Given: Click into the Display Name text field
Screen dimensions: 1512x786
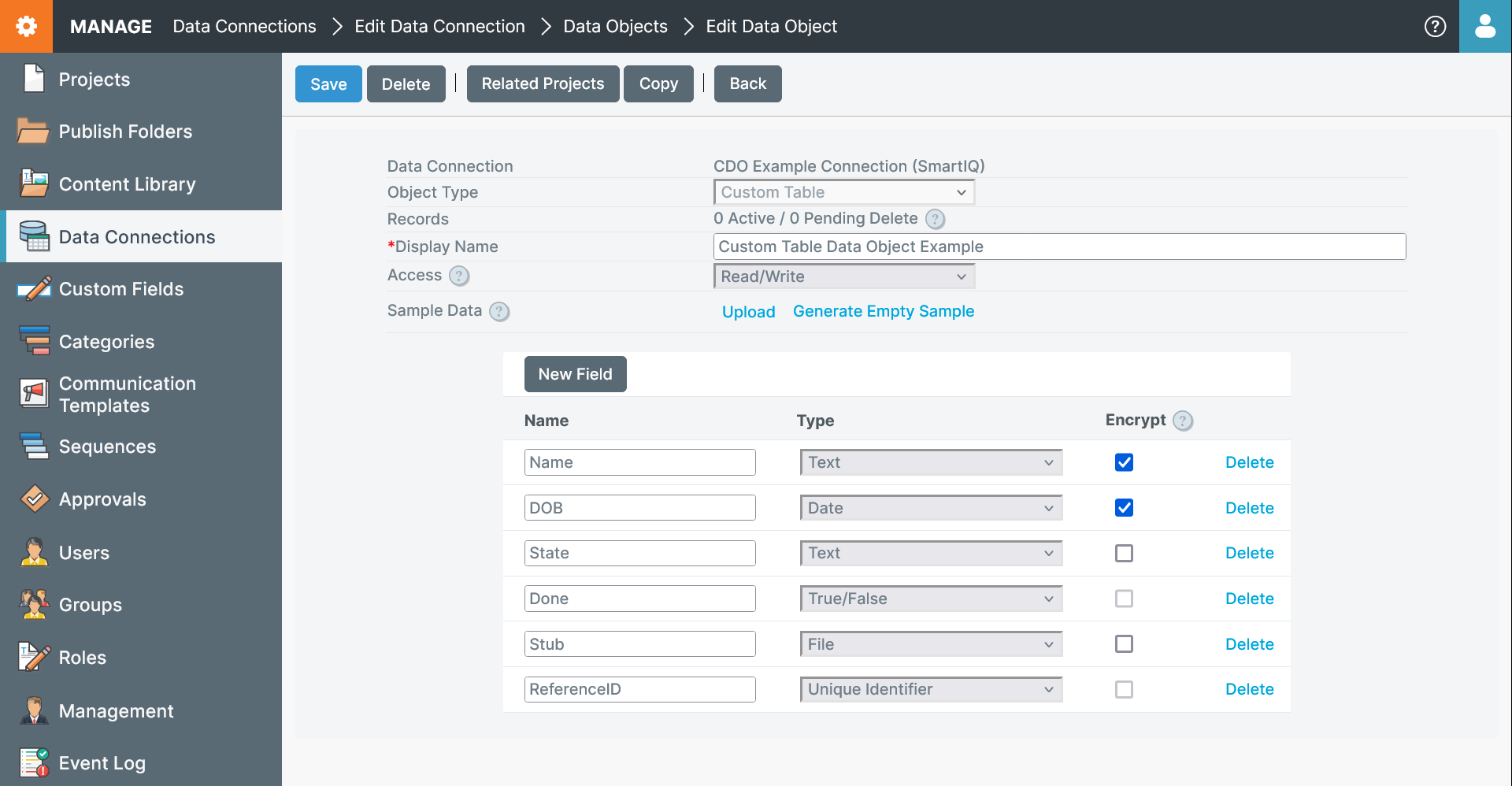Looking at the screenshot, I should [x=1058, y=247].
